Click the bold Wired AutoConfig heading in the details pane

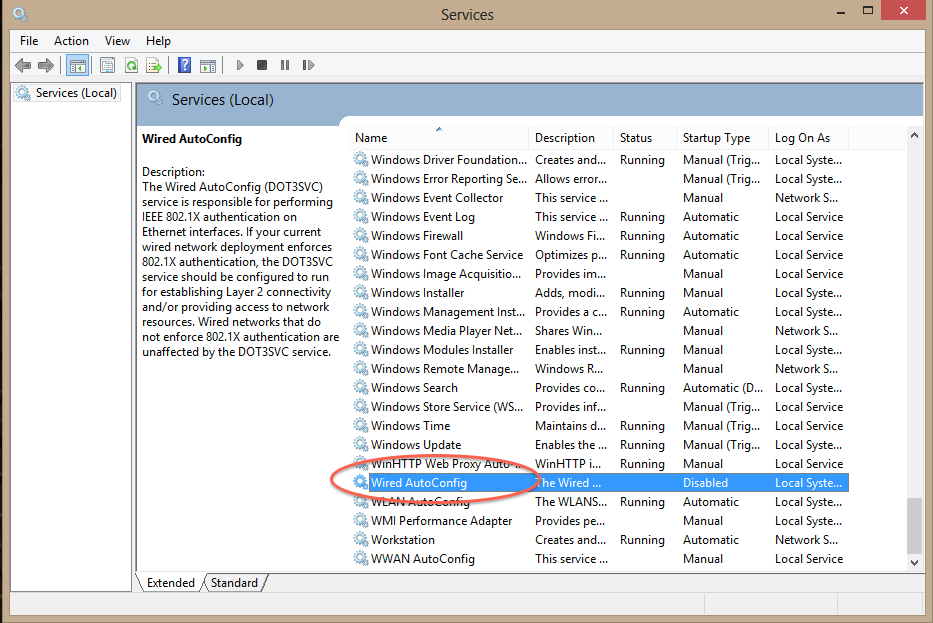(192, 139)
